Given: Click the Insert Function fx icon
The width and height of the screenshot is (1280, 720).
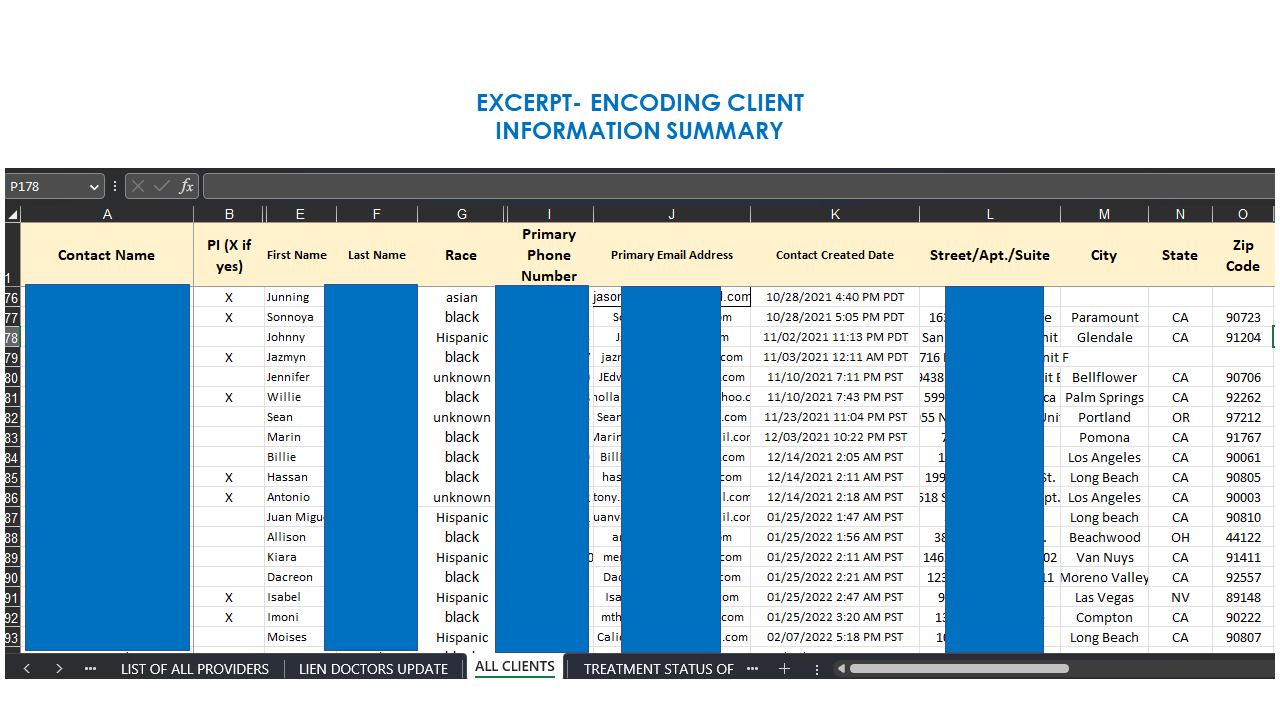Looking at the screenshot, I should 186,186.
